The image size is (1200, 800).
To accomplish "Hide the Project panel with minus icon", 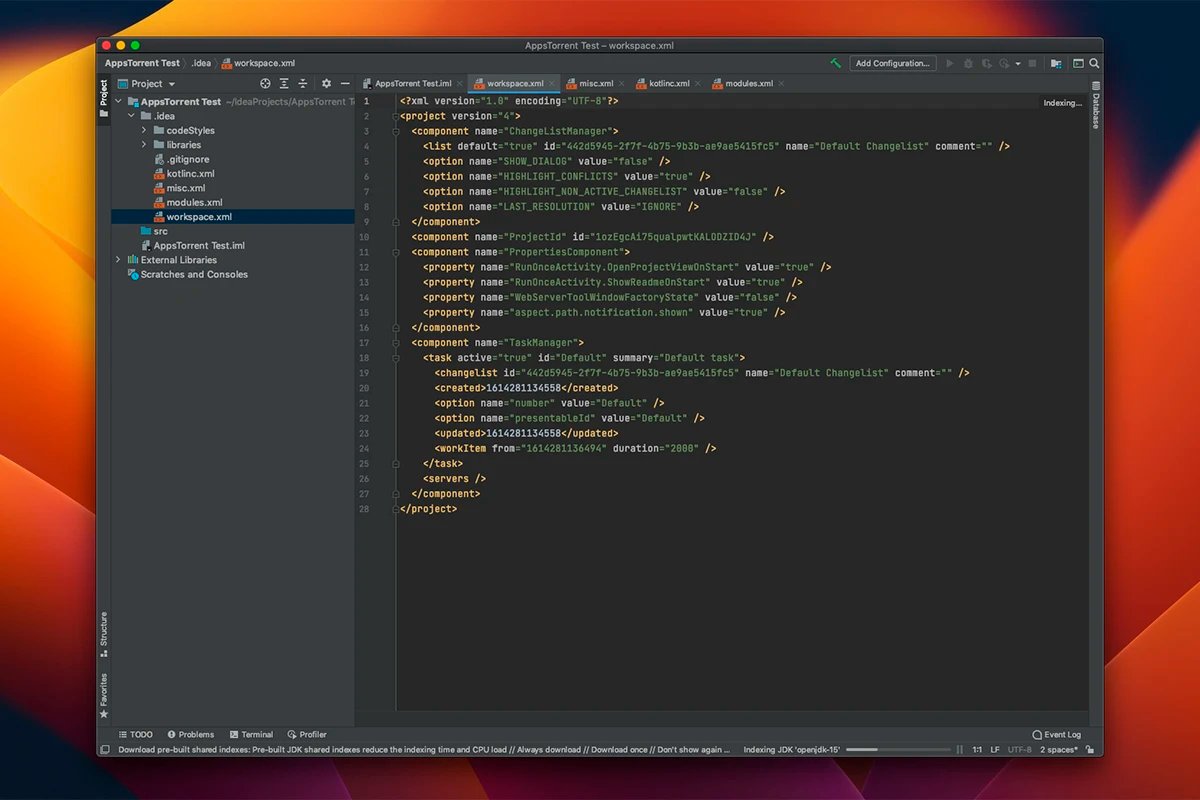I will tap(345, 84).
